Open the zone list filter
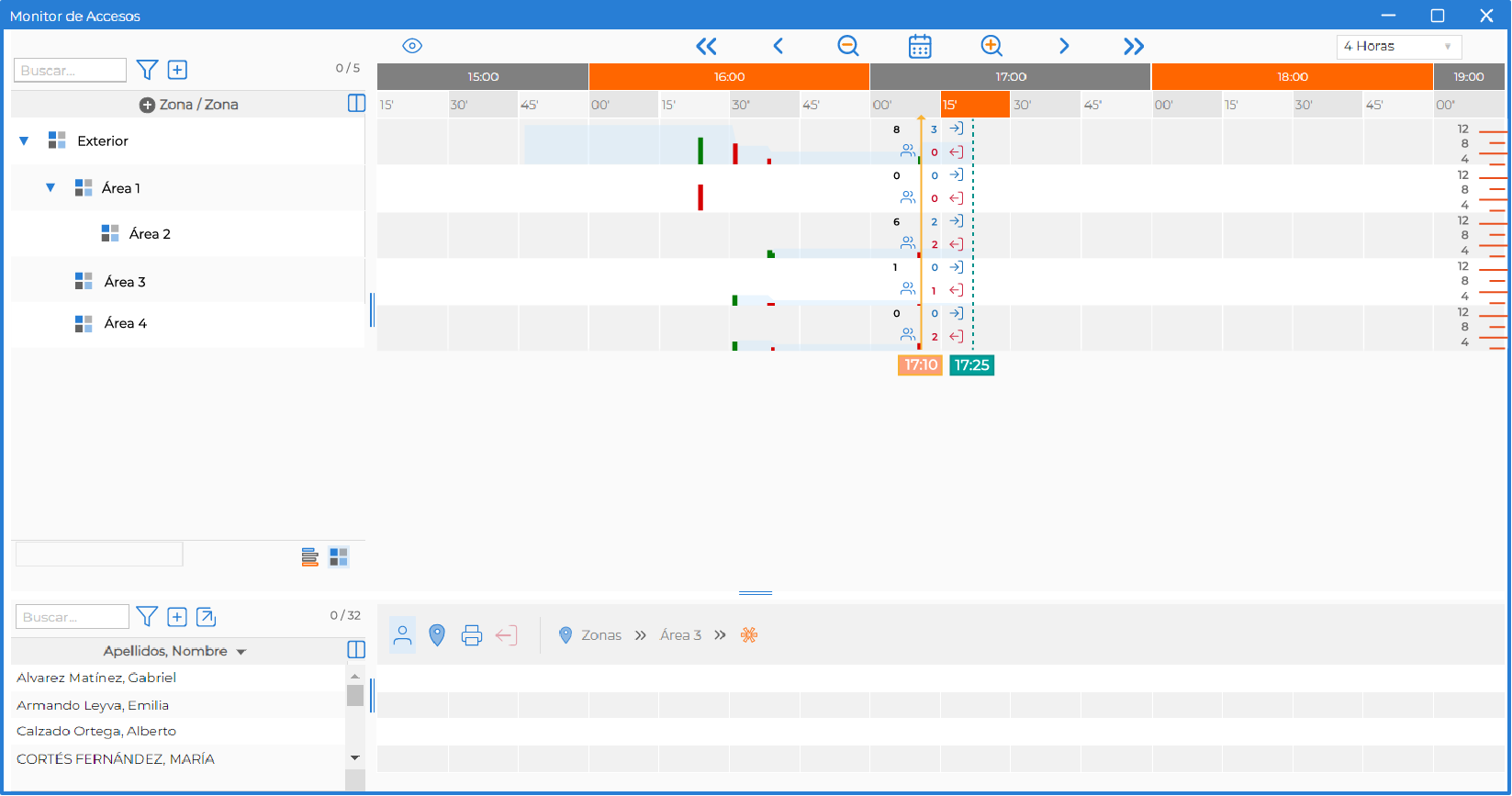The height and width of the screenshot is (796, 1512). point(147,70)
